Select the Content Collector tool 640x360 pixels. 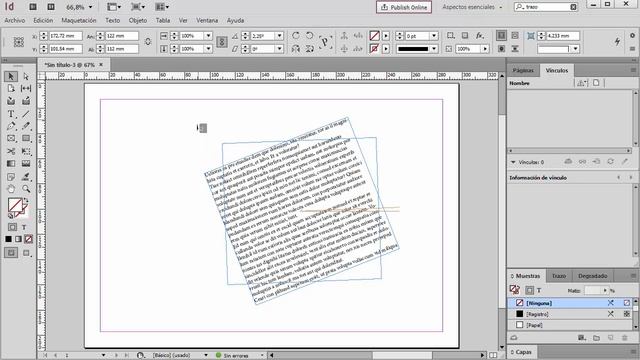(11, 101)
